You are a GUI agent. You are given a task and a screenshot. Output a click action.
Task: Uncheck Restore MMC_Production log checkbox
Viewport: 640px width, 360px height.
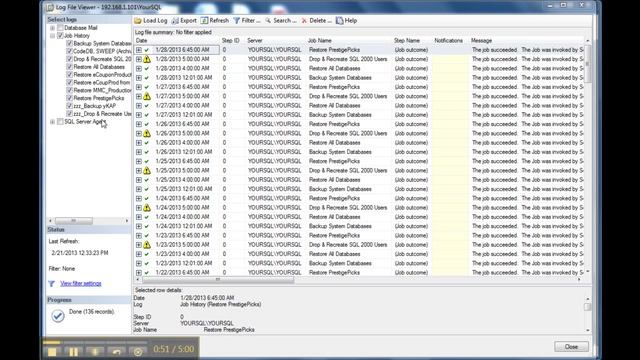point(69,90)
